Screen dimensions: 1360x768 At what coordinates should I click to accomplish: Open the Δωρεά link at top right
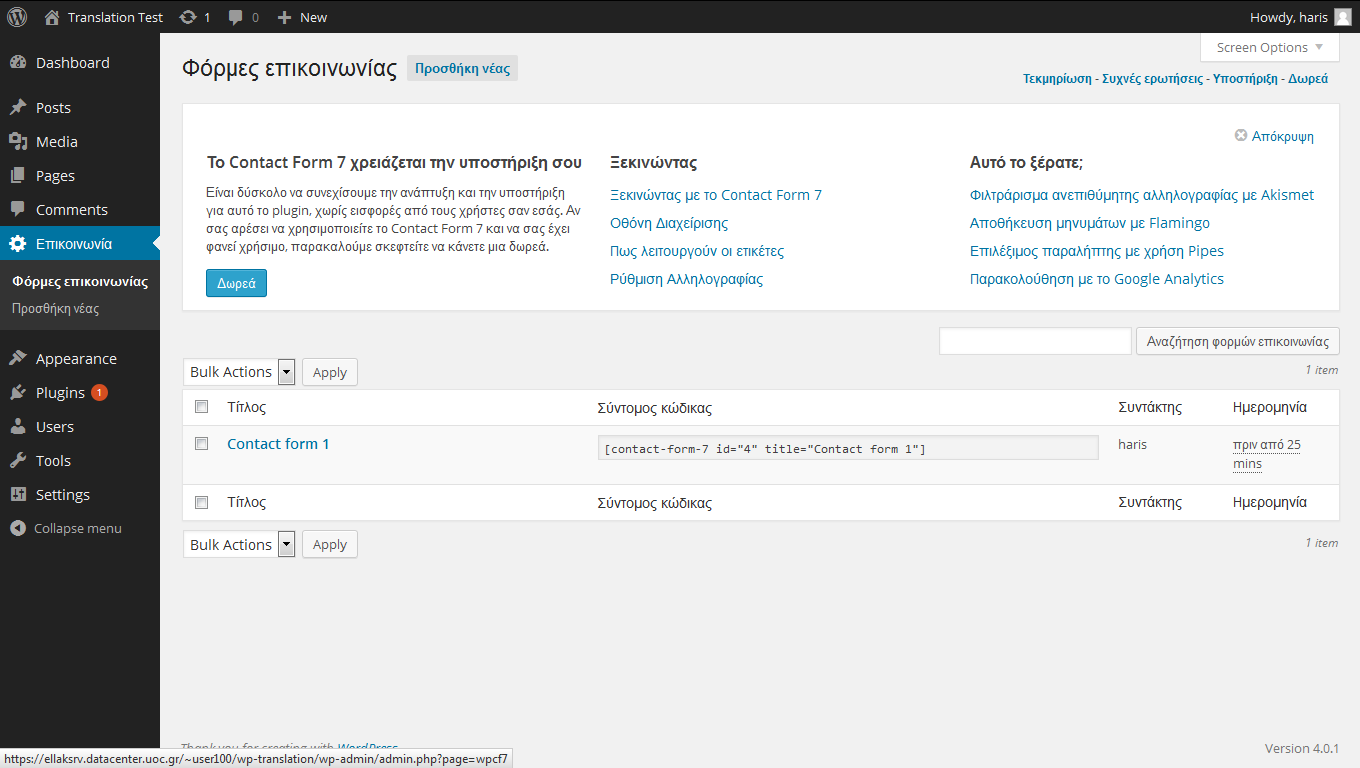1308,78
